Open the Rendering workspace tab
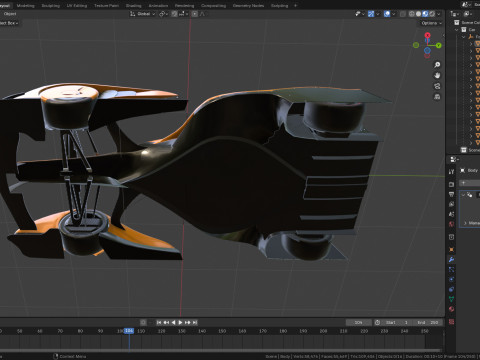Image resolution: width=480 pixels, height=360 pixels. 184,5
